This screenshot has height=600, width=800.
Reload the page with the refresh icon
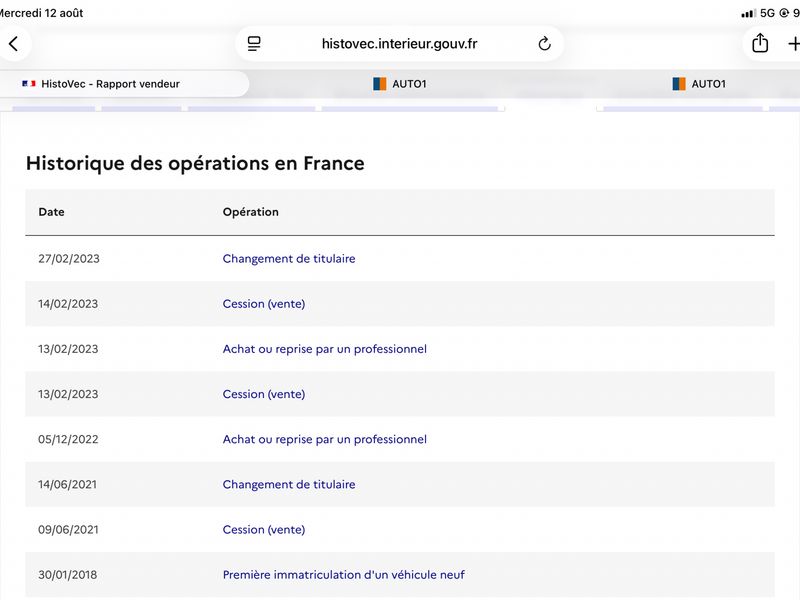click(x=544, y=44)
